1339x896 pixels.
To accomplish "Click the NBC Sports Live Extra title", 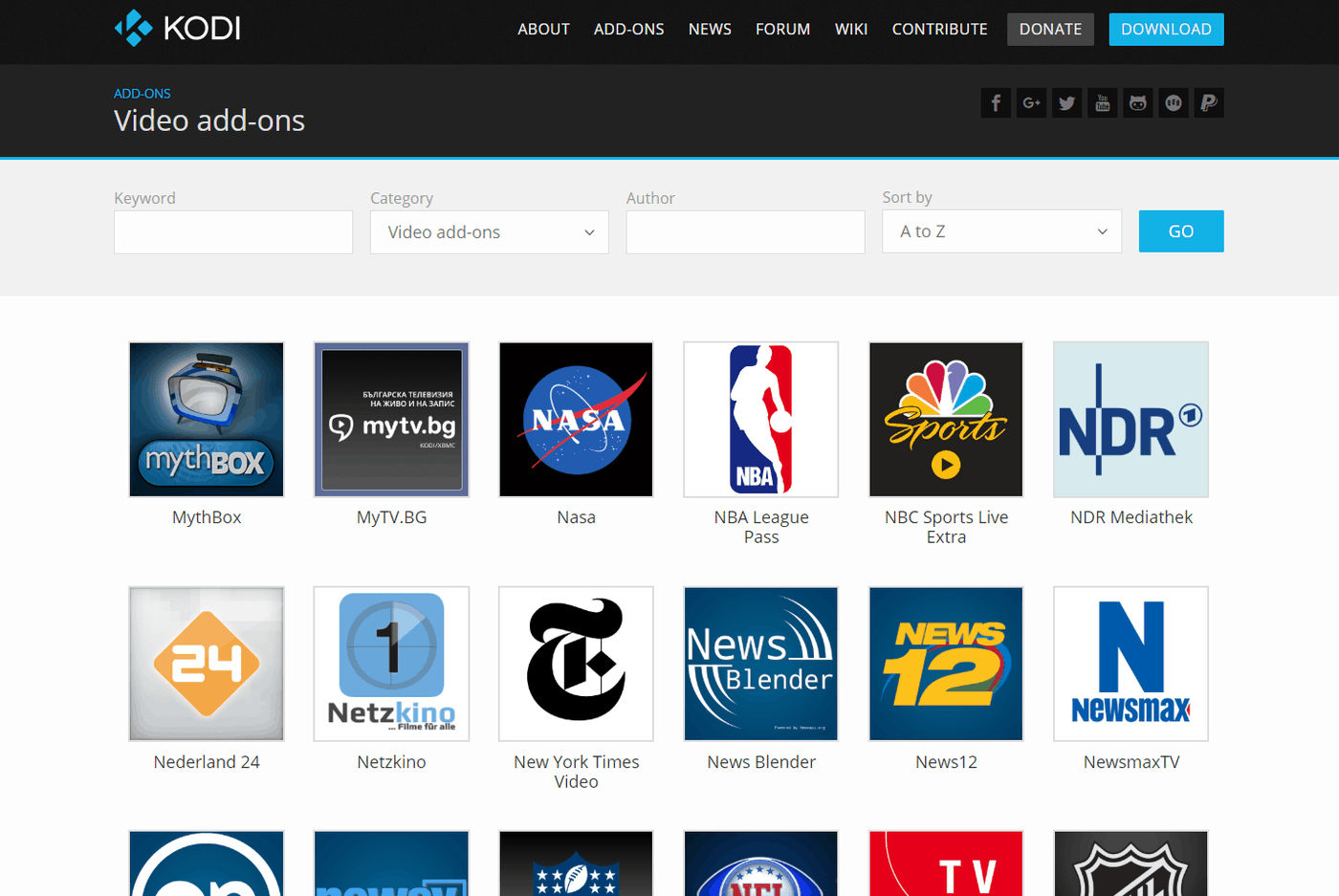I will (x=946, y=527).
